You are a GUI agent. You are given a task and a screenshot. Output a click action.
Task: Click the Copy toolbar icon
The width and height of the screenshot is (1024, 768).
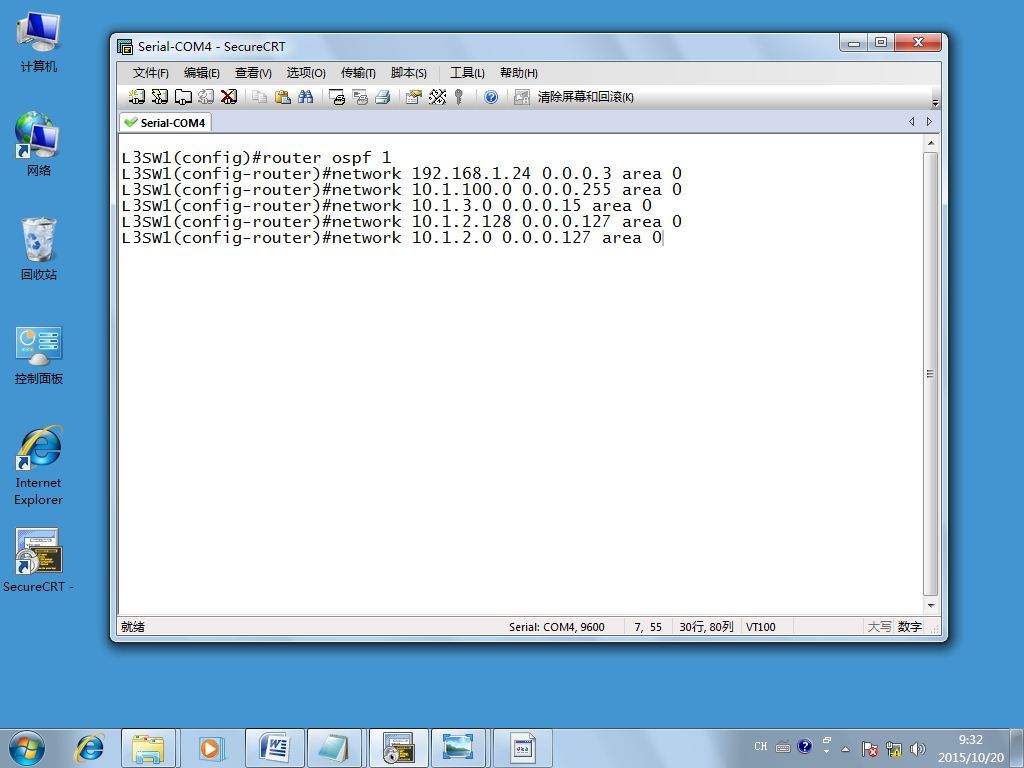point(259,97)
